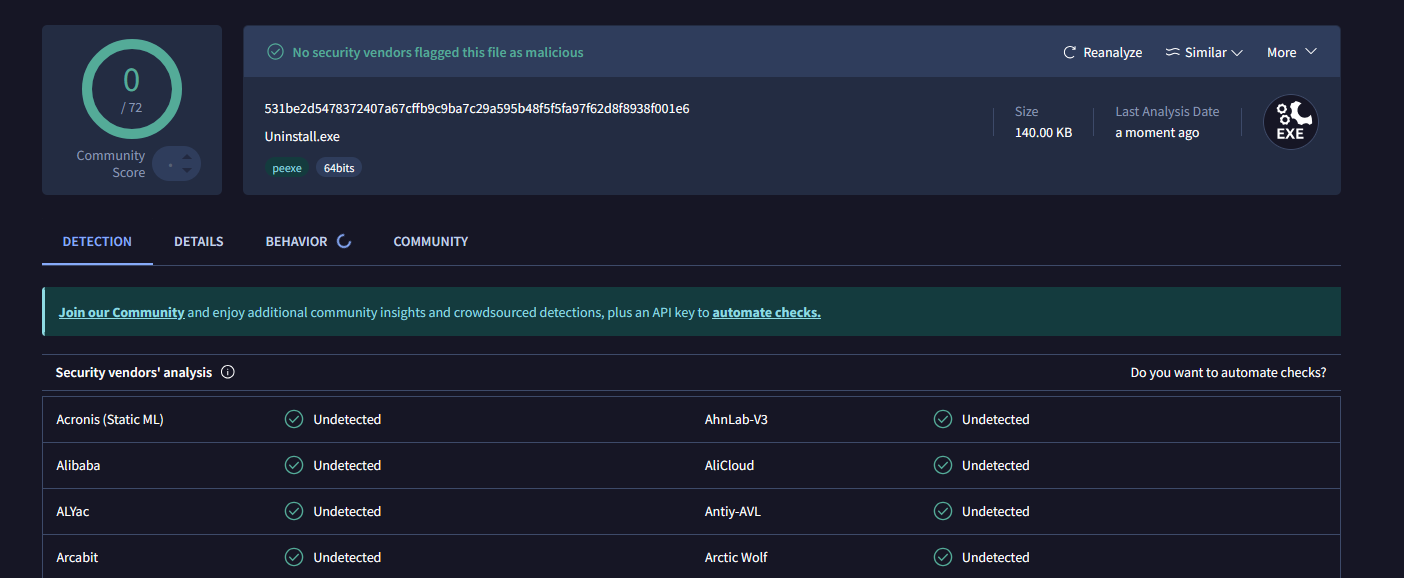The image size is (1404, 578).
Task: Click the checkmark icon in the no-malicious banner
Action: 275,51
